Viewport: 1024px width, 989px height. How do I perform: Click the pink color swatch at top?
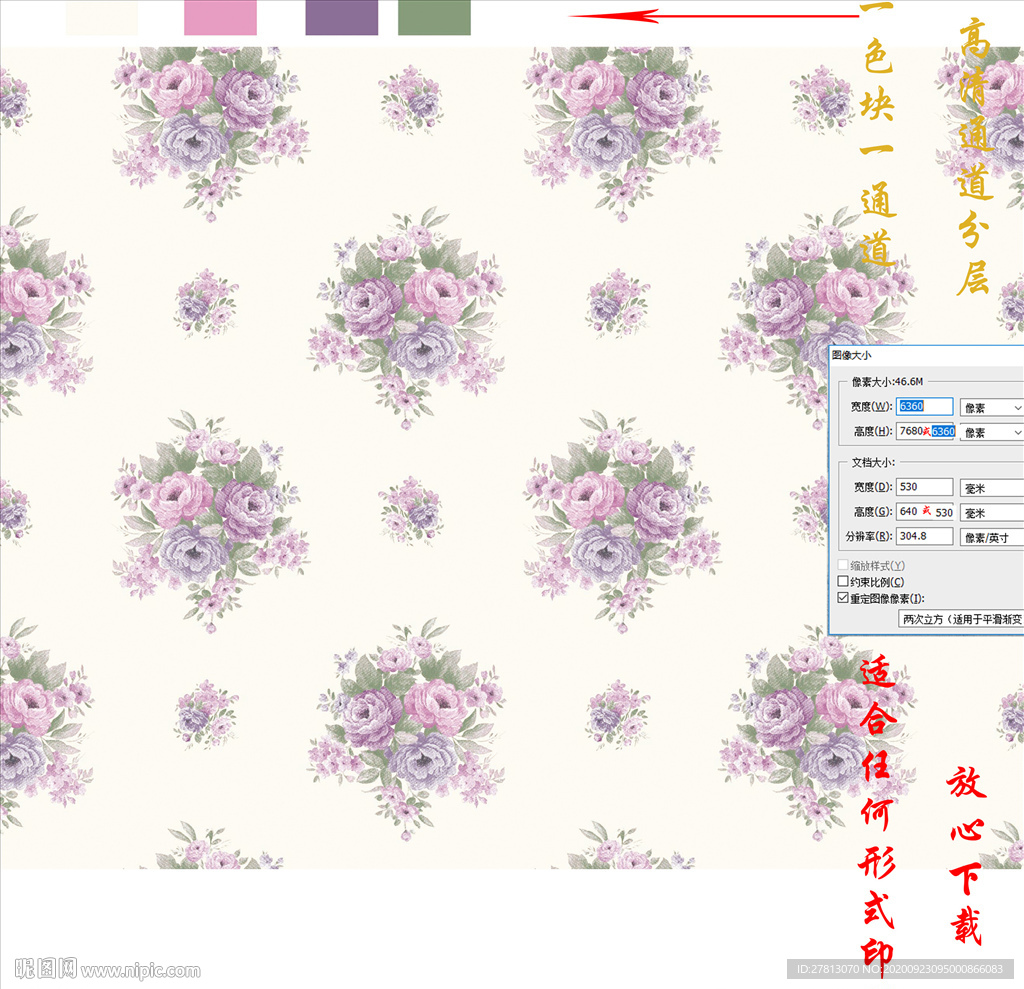220,18
